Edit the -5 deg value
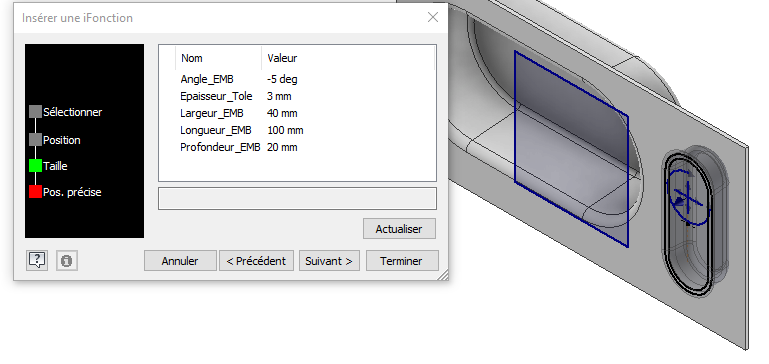This screenshot has width=769, height=364. coord(282,79)
